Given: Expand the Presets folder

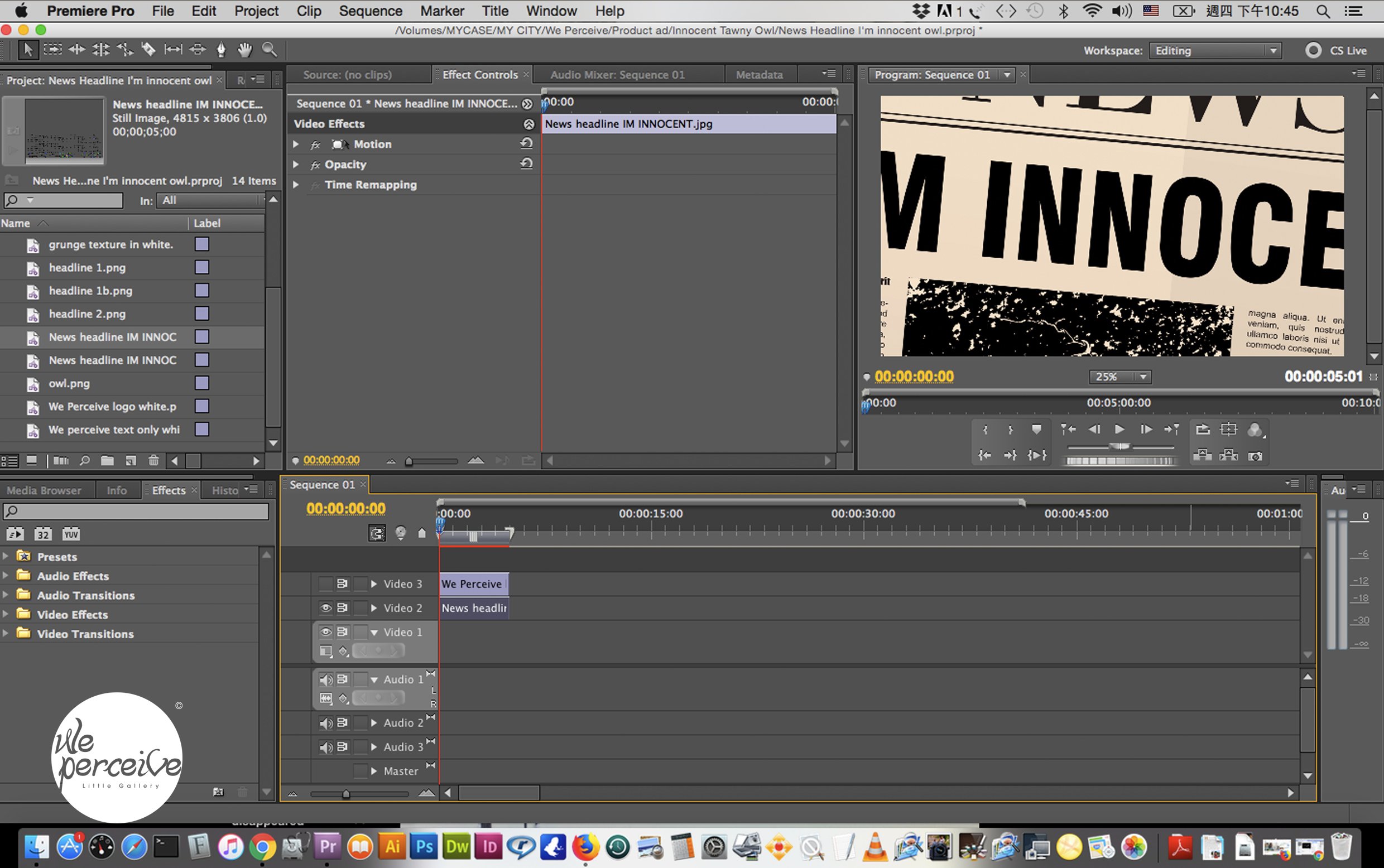Looking at the screenshot, I should [x=5, y=556].
